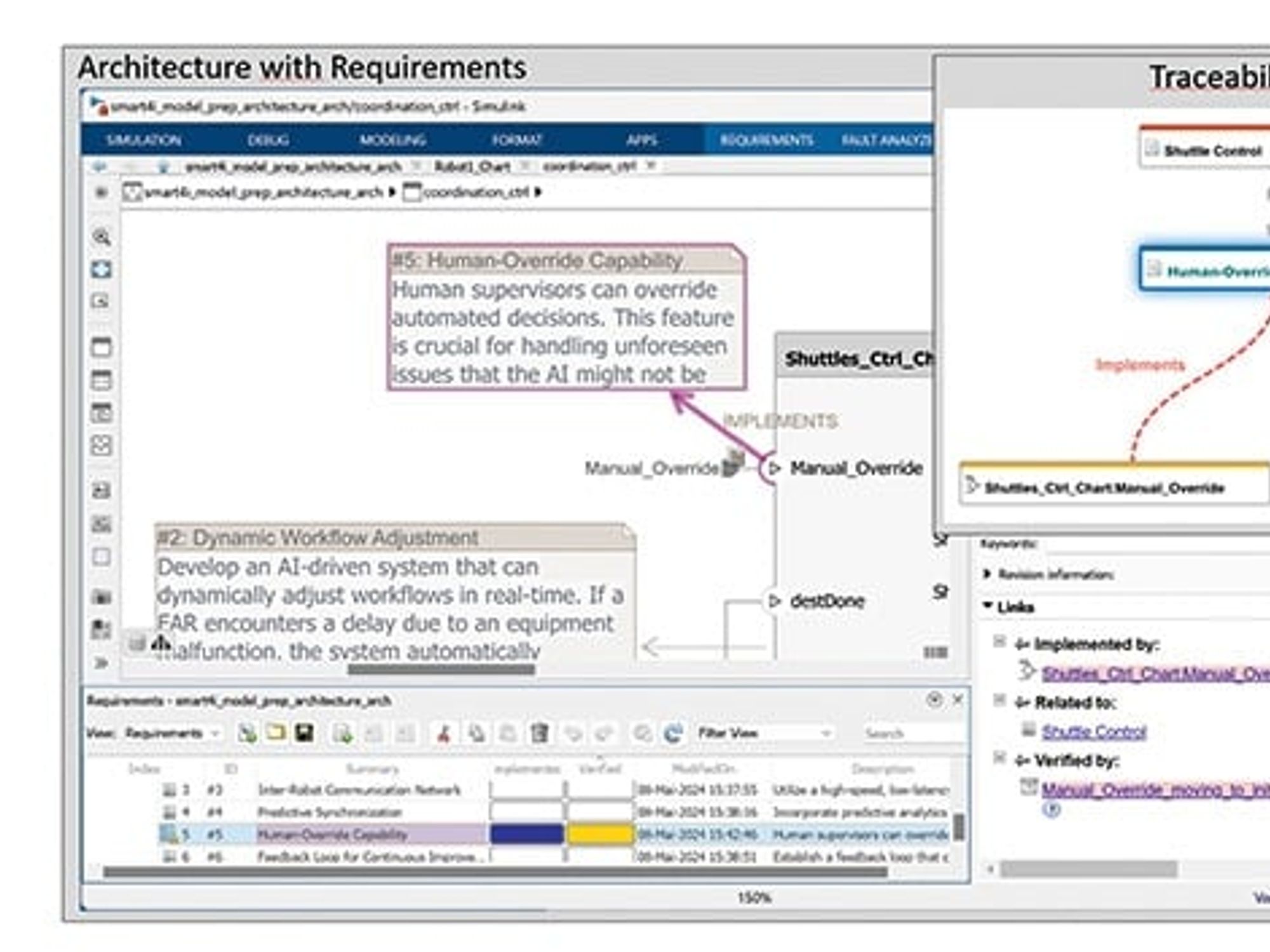This screenshot has width=1270, height=952.
Task: Click the Fit to View palette icon
Action: tap(102, 269)
